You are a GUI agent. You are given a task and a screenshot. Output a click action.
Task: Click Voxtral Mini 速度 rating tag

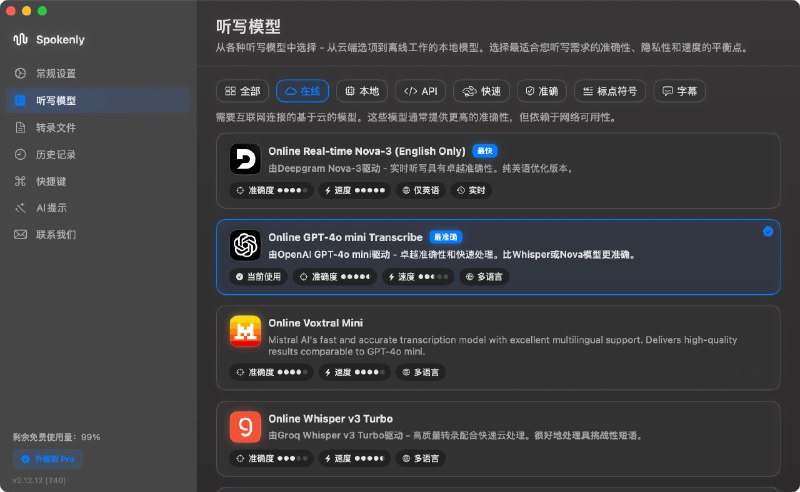point(355,372)
